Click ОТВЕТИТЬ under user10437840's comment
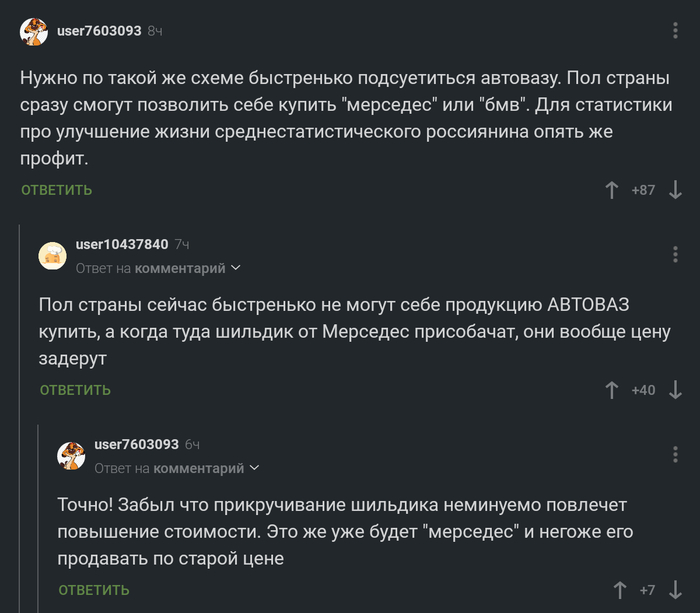The width and height of the screenshot is (700, 613). coord(75,390)
